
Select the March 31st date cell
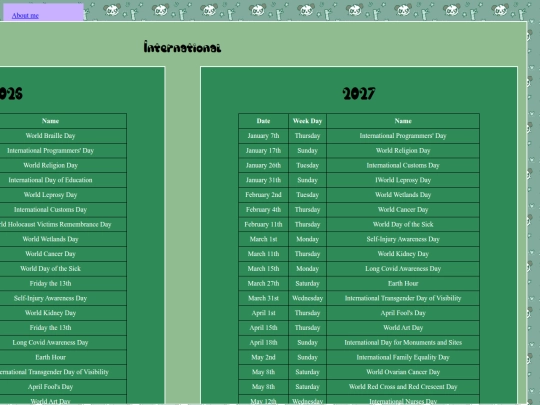click(263, 298)
